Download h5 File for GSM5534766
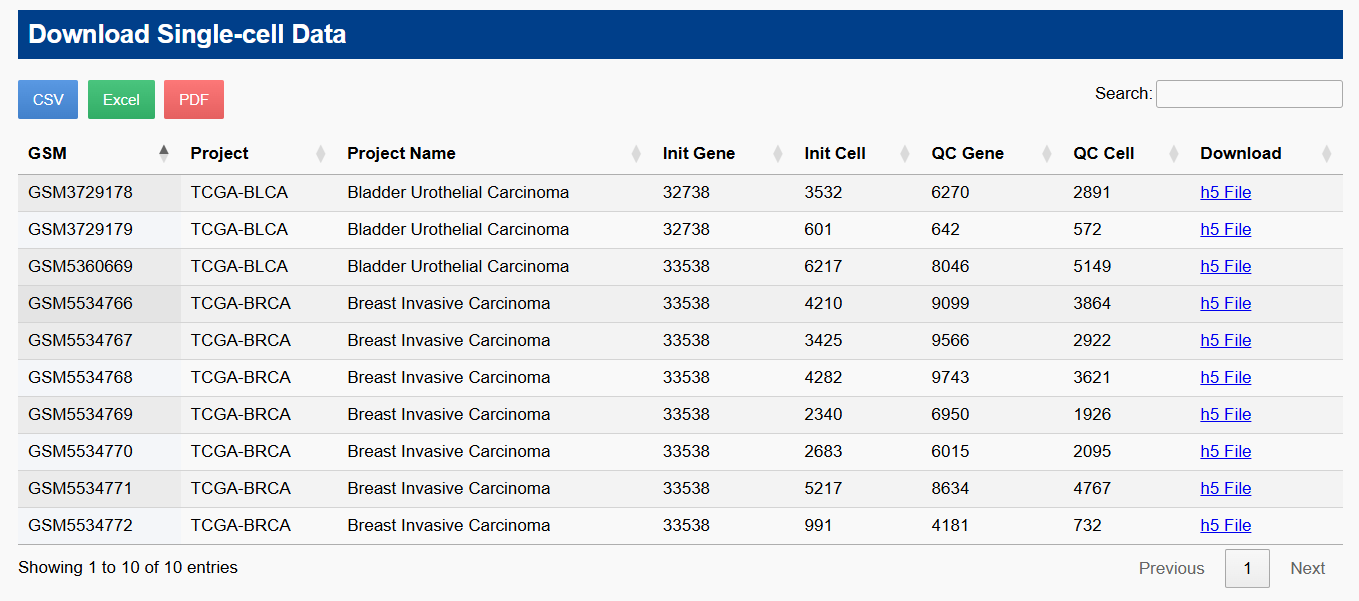This screenshot has width=1359, height=601. pyautogui.click(x=1225, y=304)
